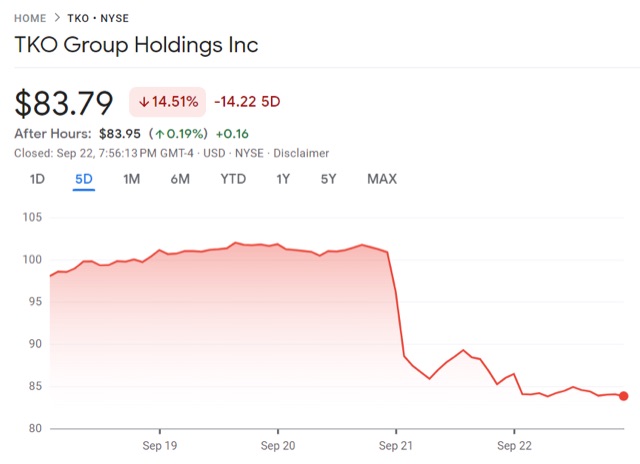This screenshot has height=464, width=640.
Task: Show the MAX time range
Action: (382, 179)
